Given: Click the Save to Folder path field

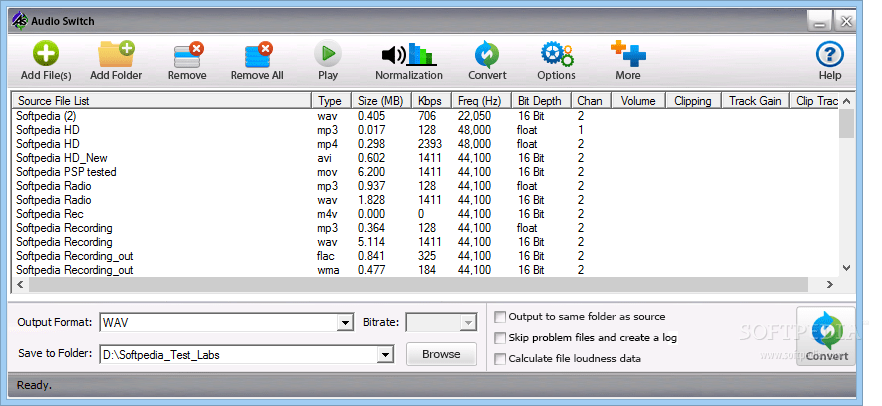Looking at the screenshot, I should pos(239,354).
